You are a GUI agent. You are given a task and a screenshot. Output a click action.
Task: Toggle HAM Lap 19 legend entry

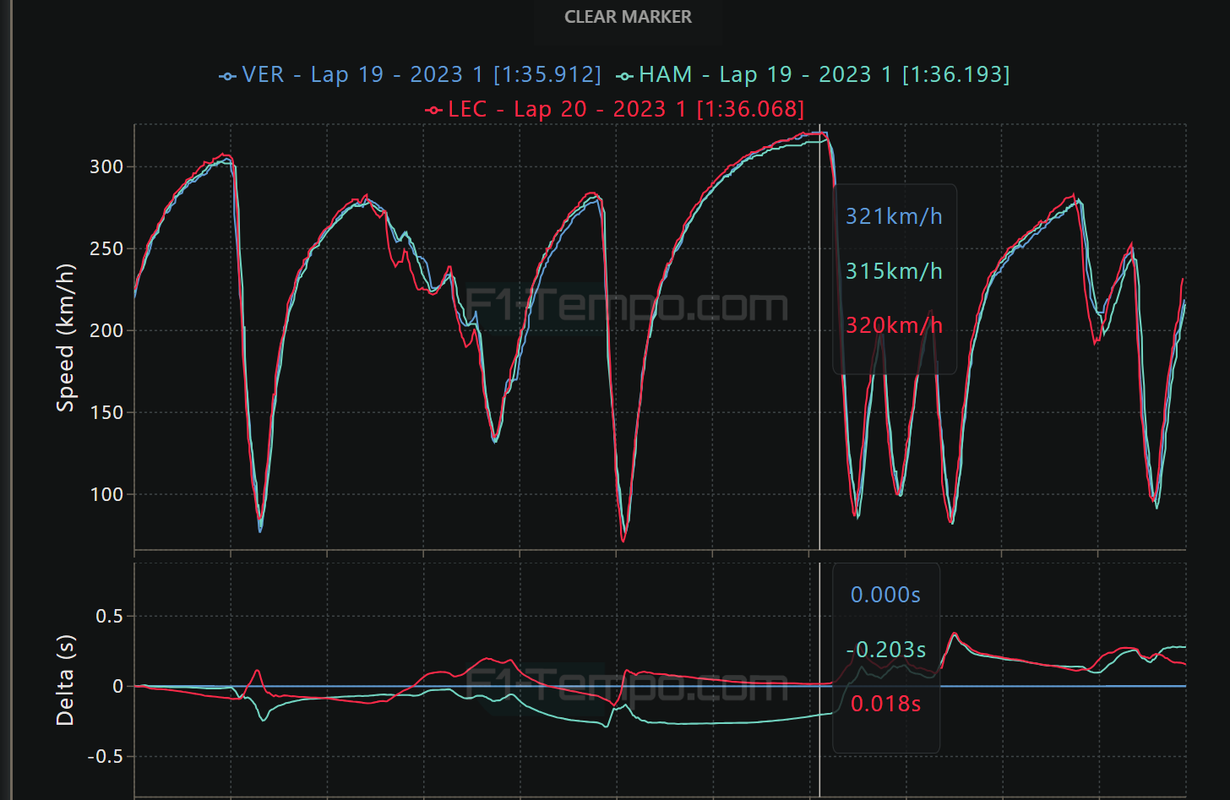tap(813, 75)
